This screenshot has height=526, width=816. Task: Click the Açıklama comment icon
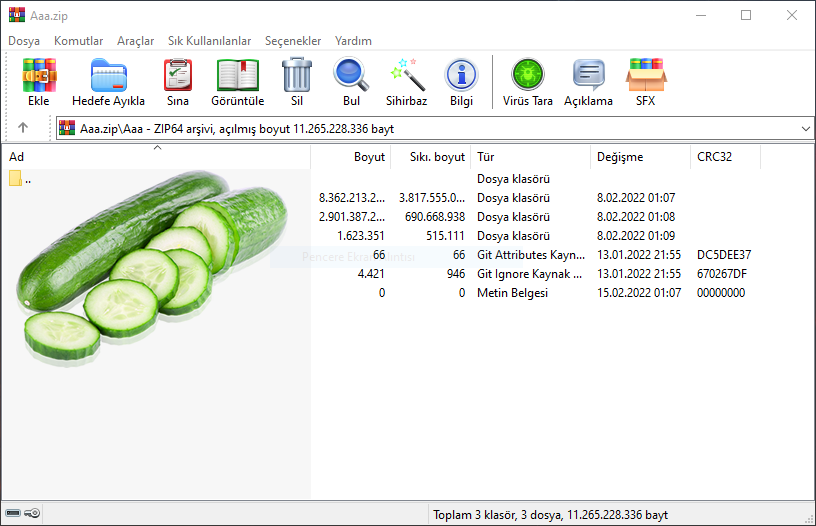588,76
